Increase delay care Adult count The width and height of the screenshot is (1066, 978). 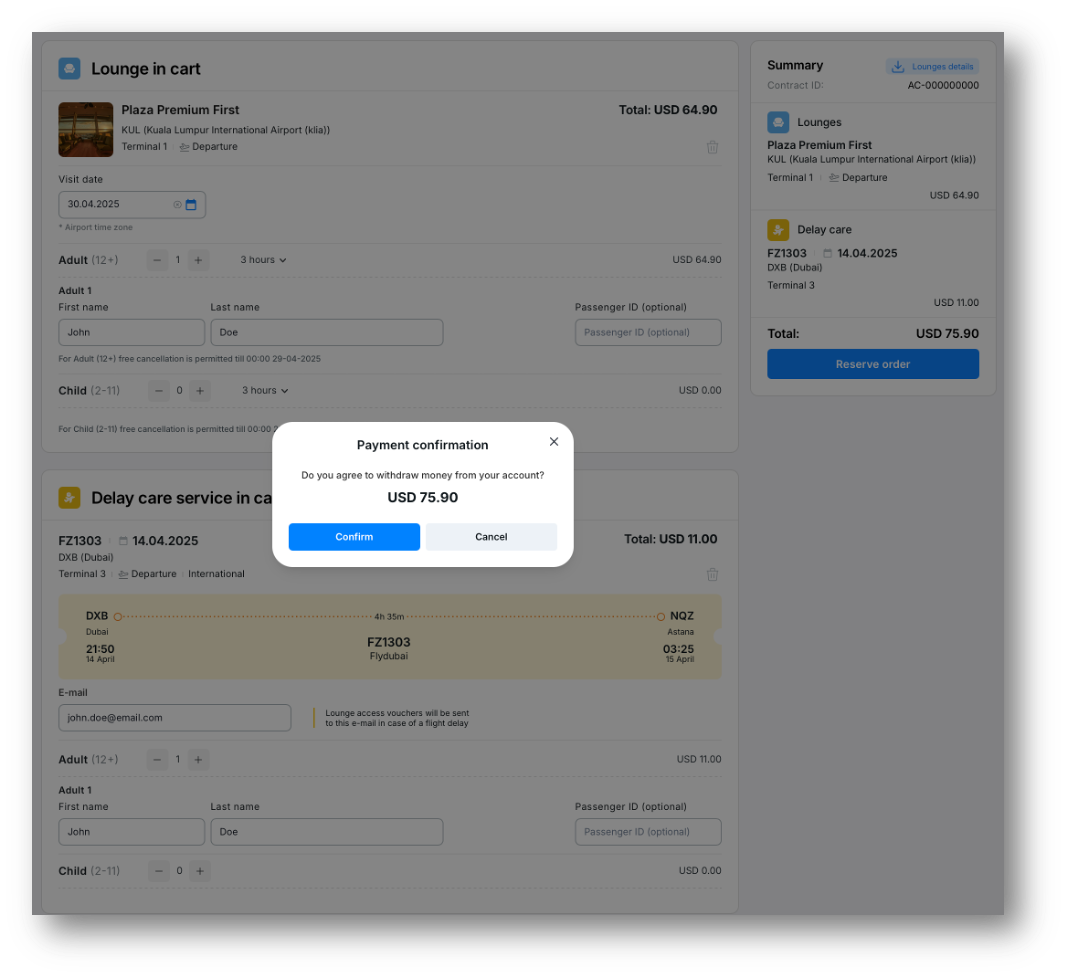pyautogui.click(x=198, y=760)
